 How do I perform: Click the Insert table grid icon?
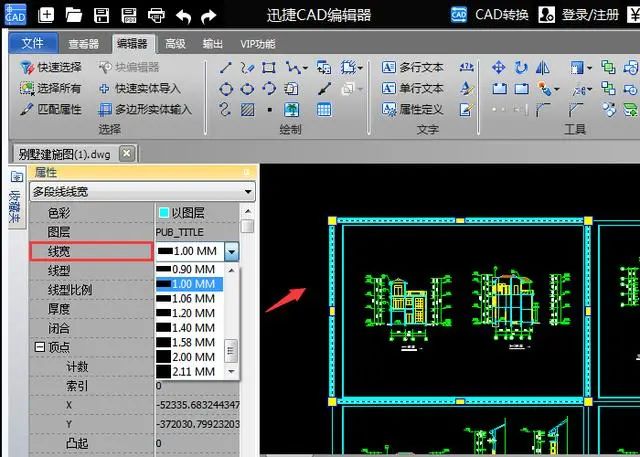pos(324,110)
